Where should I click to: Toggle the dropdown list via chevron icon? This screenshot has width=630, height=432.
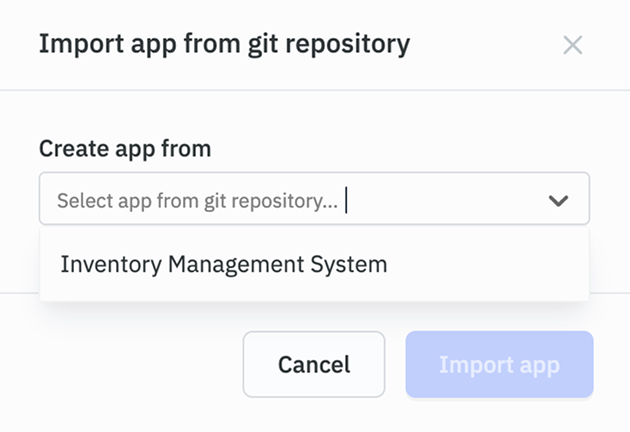558,200
